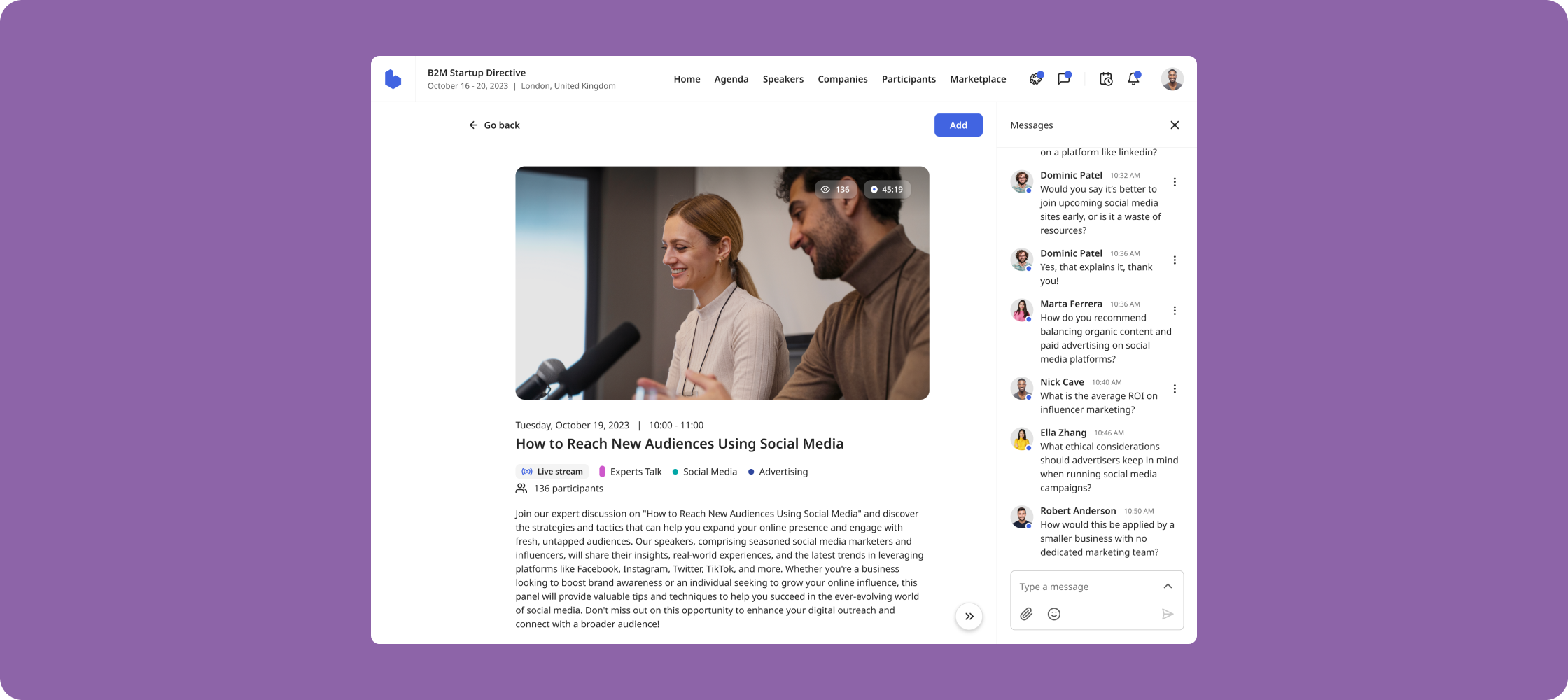Click the Live stream tag
Image resolution: width=1568 pixels, height=700 pixels.
[x=552, y=472]
